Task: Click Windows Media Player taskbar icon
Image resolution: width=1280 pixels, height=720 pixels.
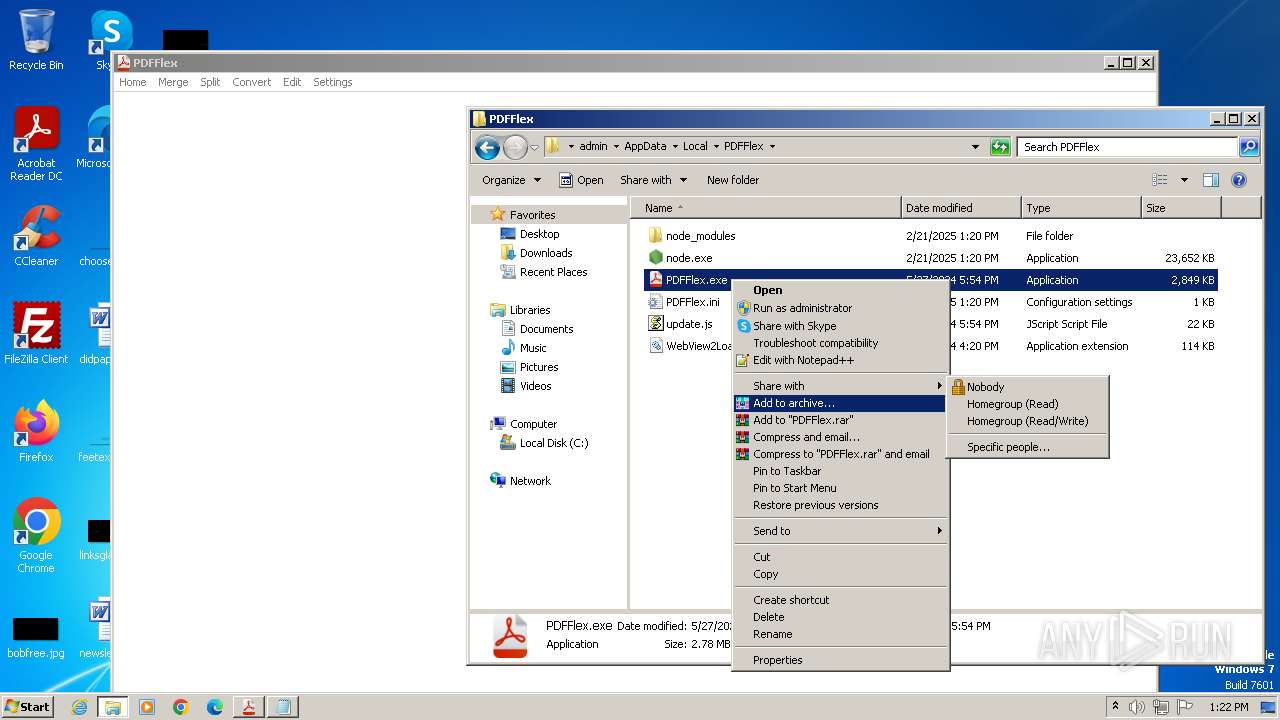Action: pyautogui.click(x=147, y=707)
